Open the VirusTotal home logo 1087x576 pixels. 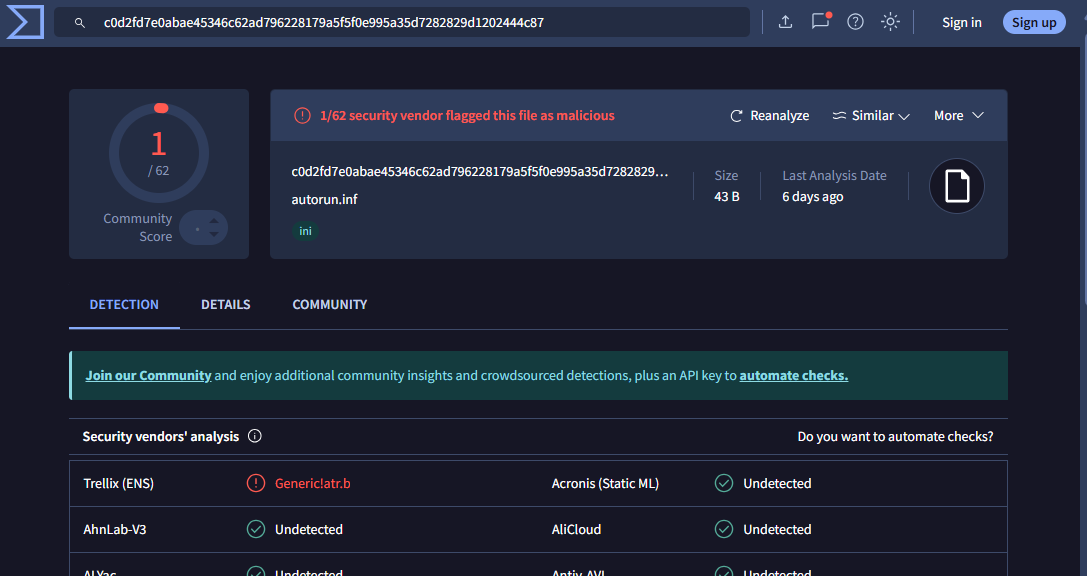pyautogui.click(x=26, y=22)
